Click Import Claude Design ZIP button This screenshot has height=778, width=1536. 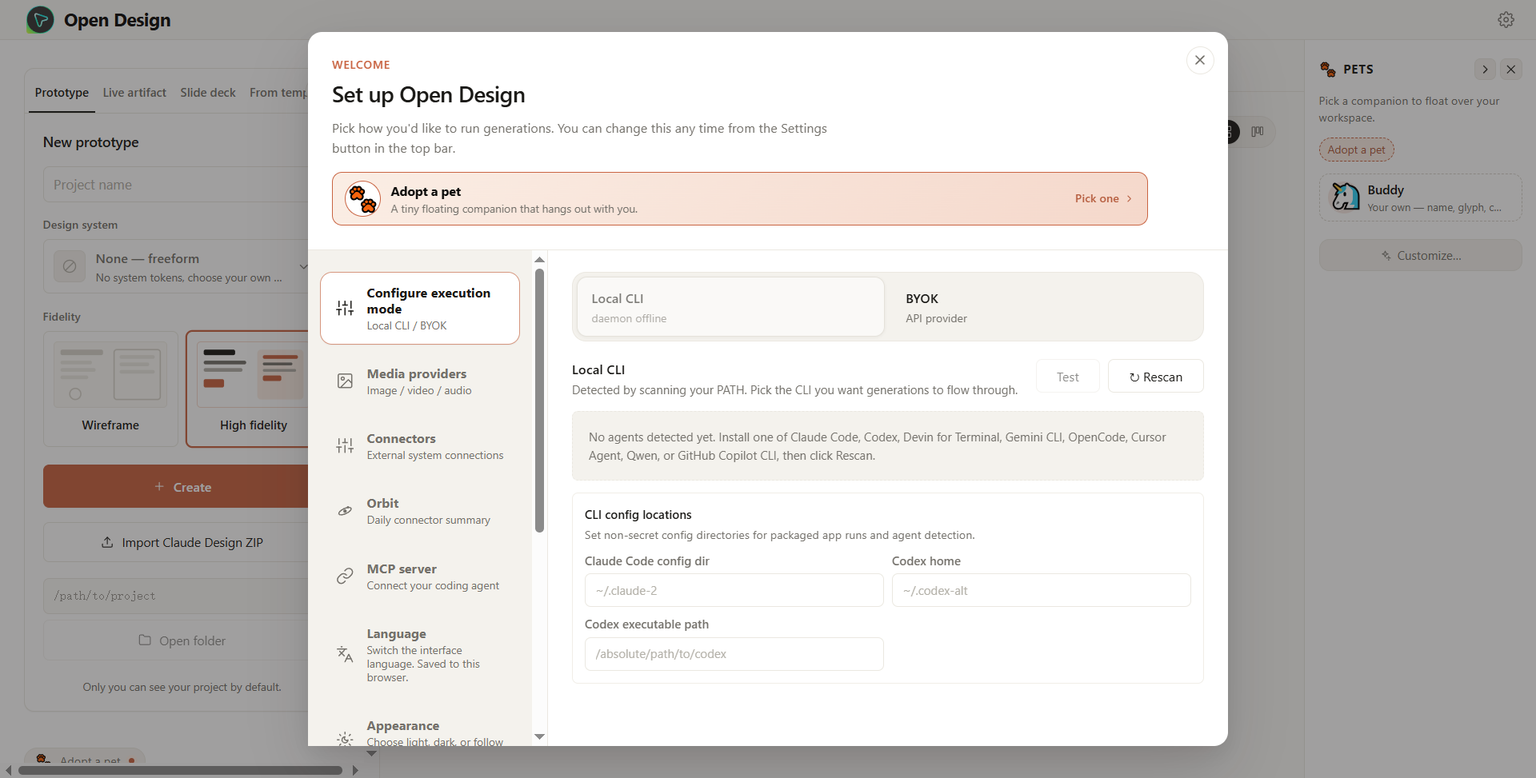pos(176,542)
